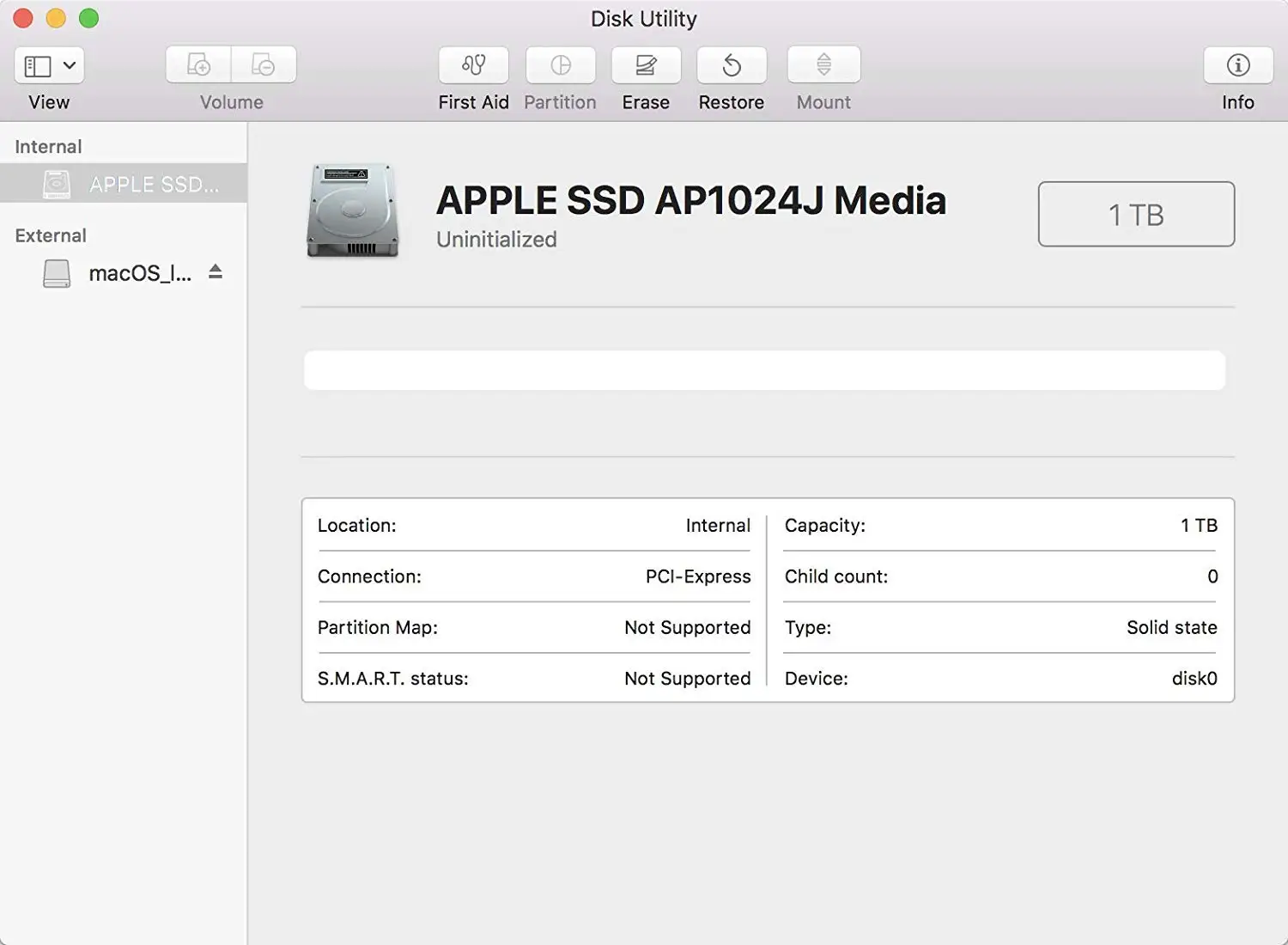Image resolution: width=1288 pixels, height=945 pixels.
Task: Select the Erase disk icon
Action: (646, 65)
